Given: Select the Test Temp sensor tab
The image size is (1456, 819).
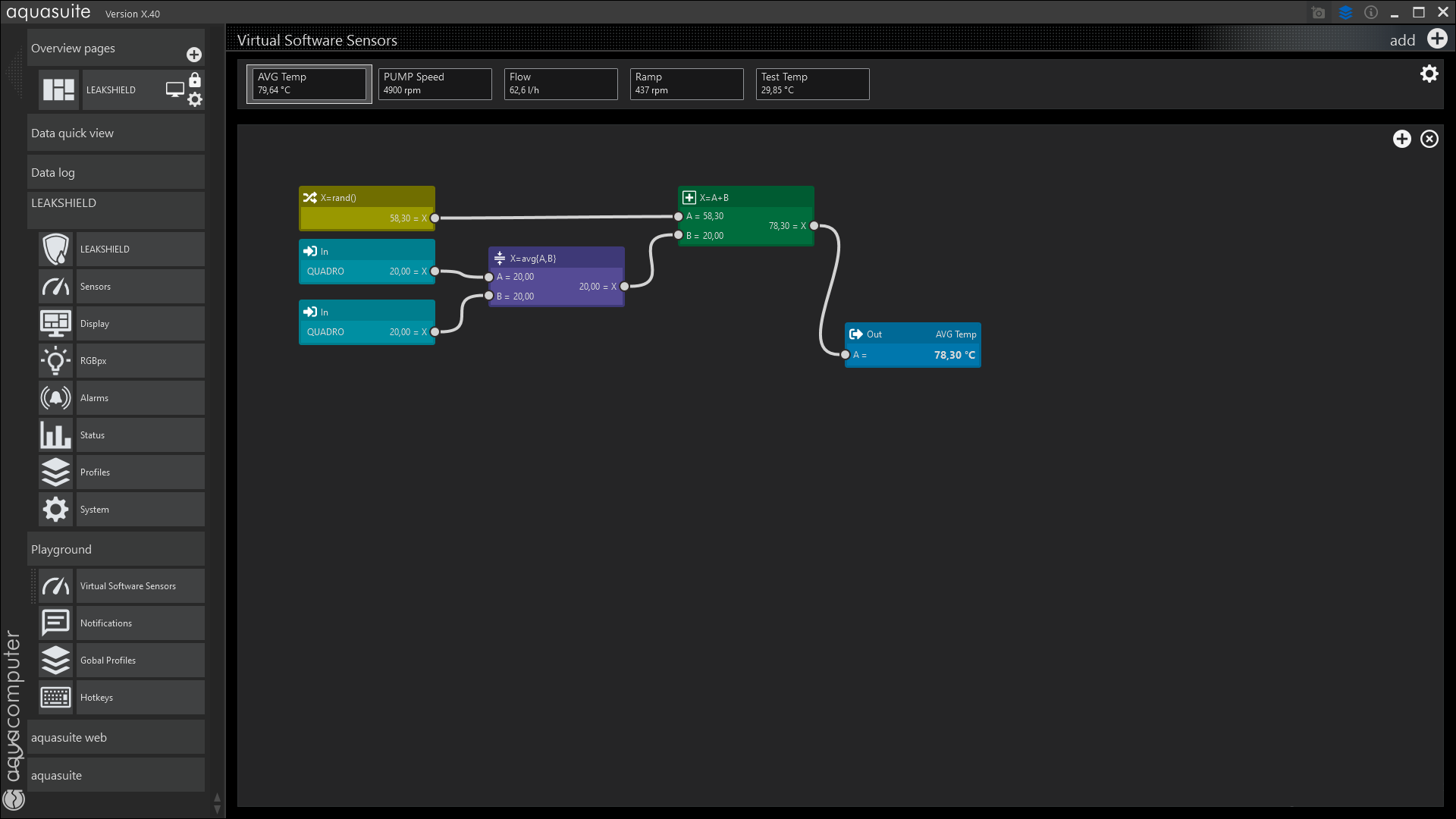Looking at the screenshot, I should (x=813, y=83).
